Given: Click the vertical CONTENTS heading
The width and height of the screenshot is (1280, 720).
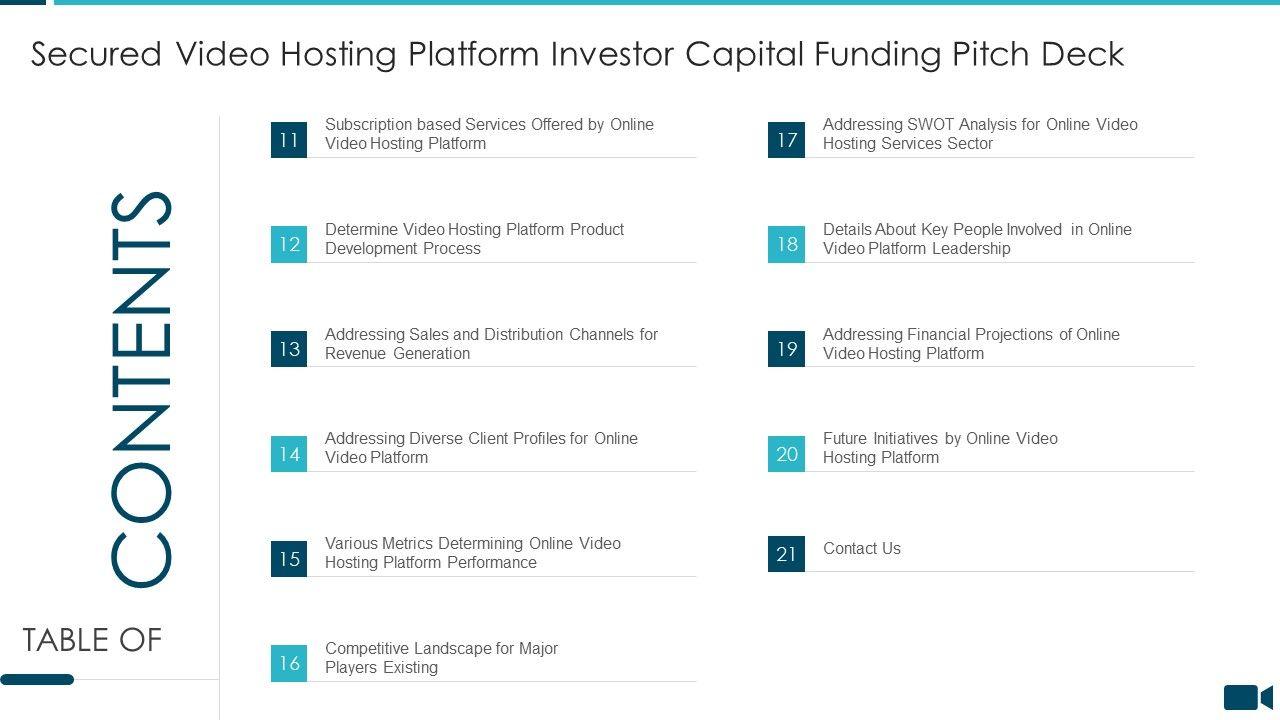Looking at the screenshot, I should (141, 388).
